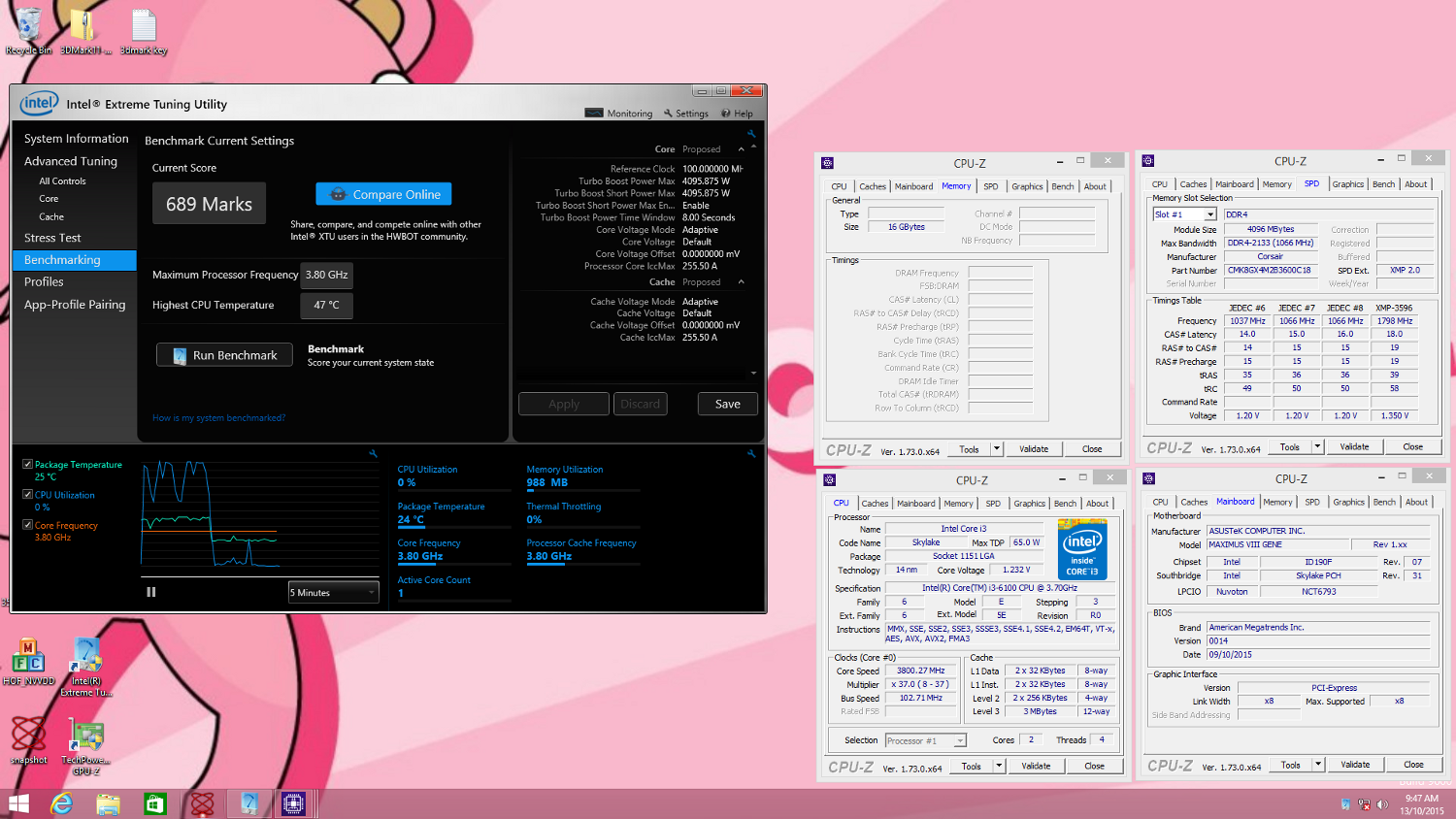Switch to CPU-Z in taskbar
The height and width of the screenshot is (819, 1456).
[294, 803]
